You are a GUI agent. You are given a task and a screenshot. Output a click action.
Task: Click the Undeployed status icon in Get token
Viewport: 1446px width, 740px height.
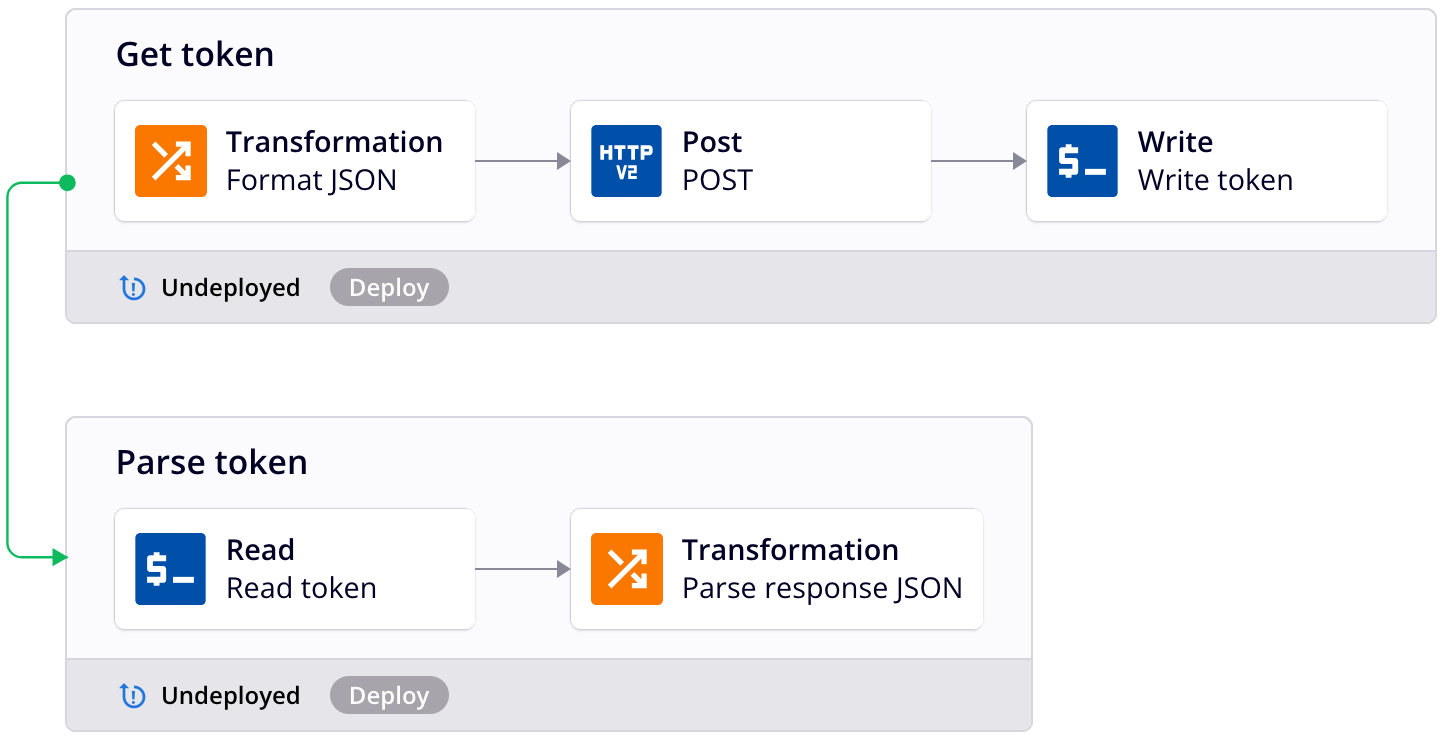click(133, 287)
